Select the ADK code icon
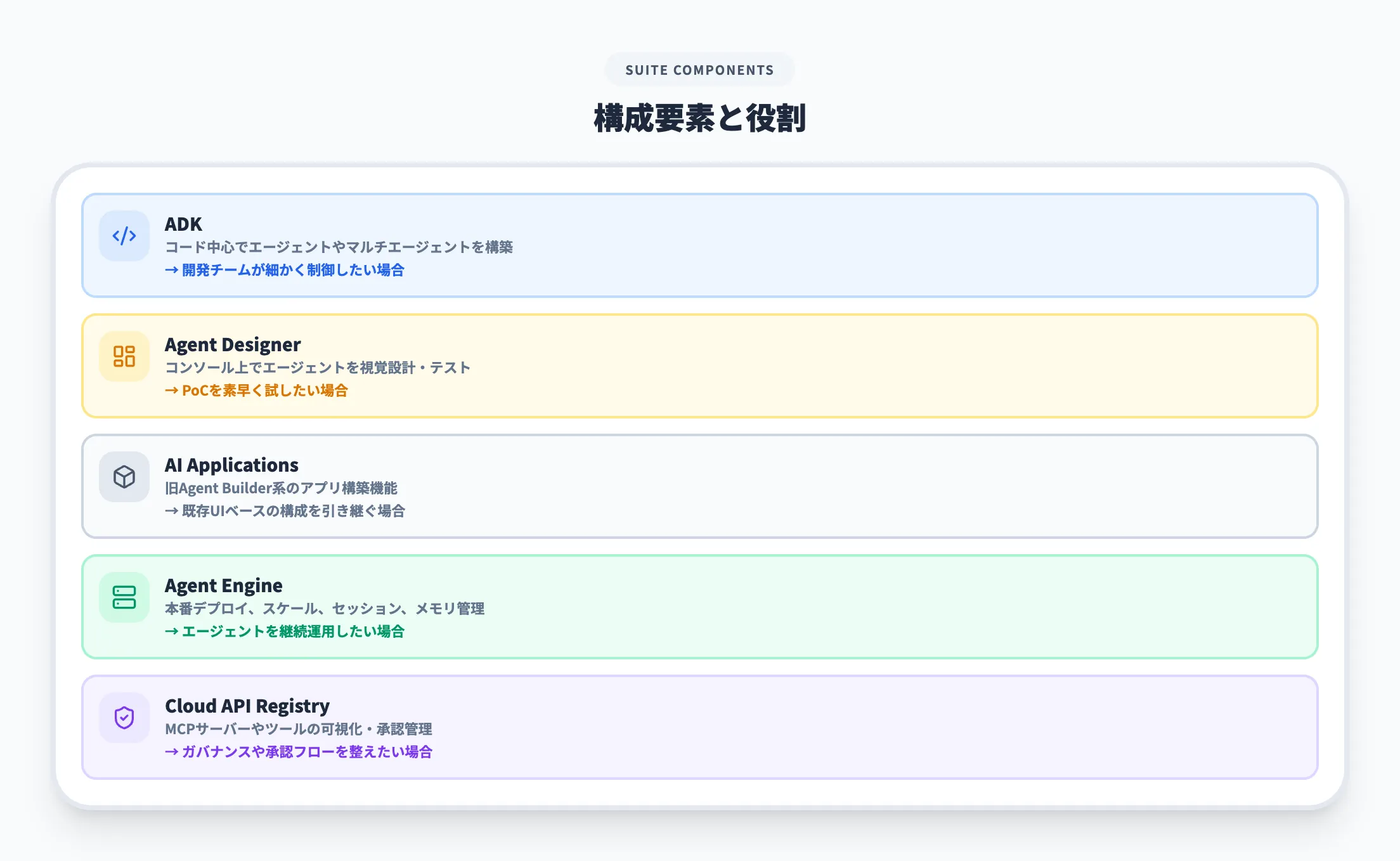This screenshot has width=1400, height=861. 124,236
